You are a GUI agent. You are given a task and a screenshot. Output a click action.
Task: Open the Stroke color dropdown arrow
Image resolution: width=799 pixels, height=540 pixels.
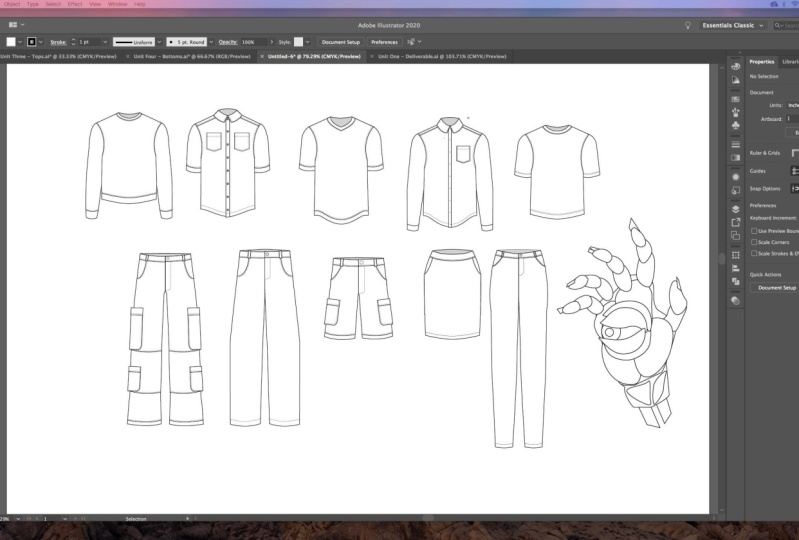[x=41, y=42]
